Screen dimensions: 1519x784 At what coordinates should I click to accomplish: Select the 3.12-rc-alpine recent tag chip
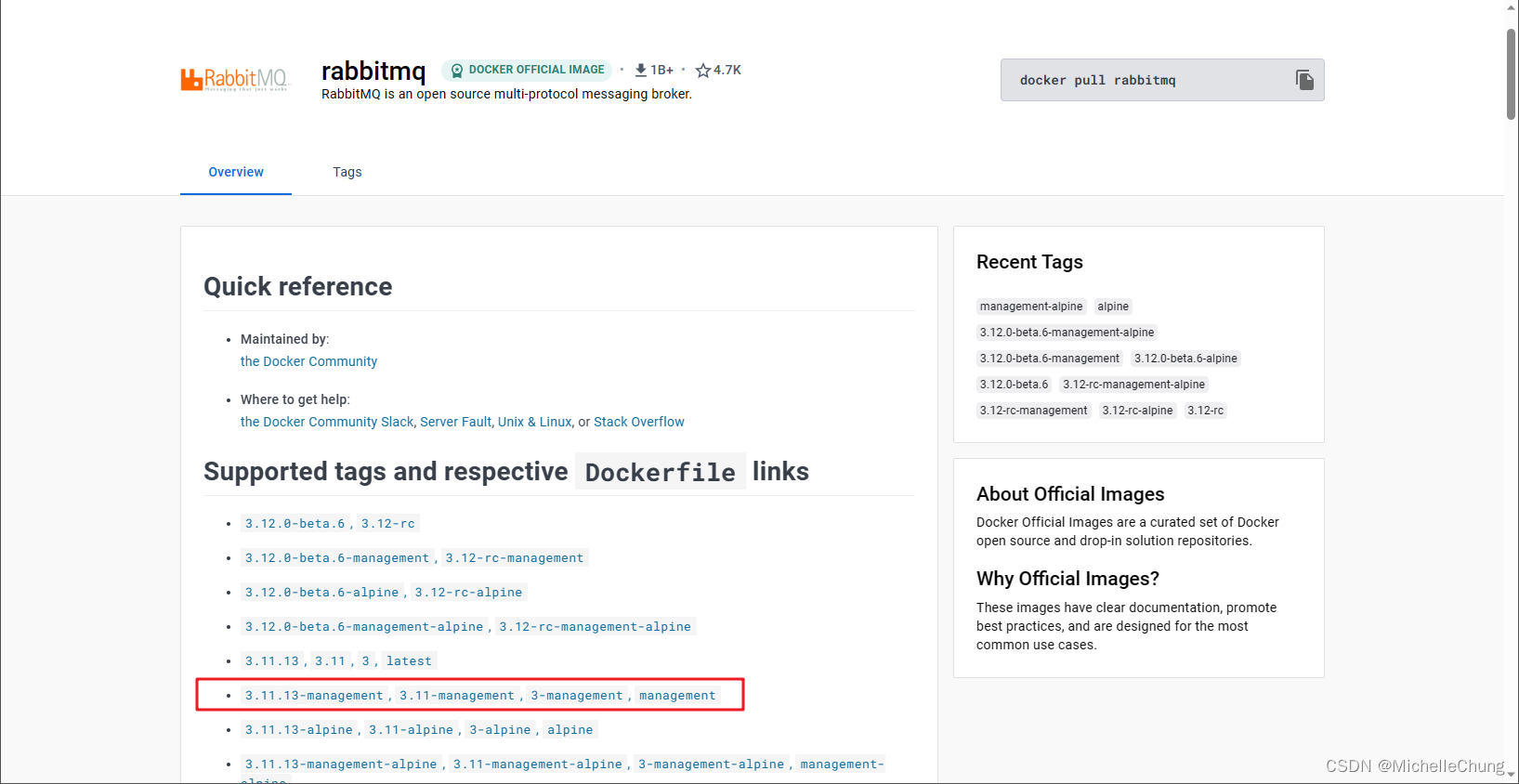(x=1137, y=411)
